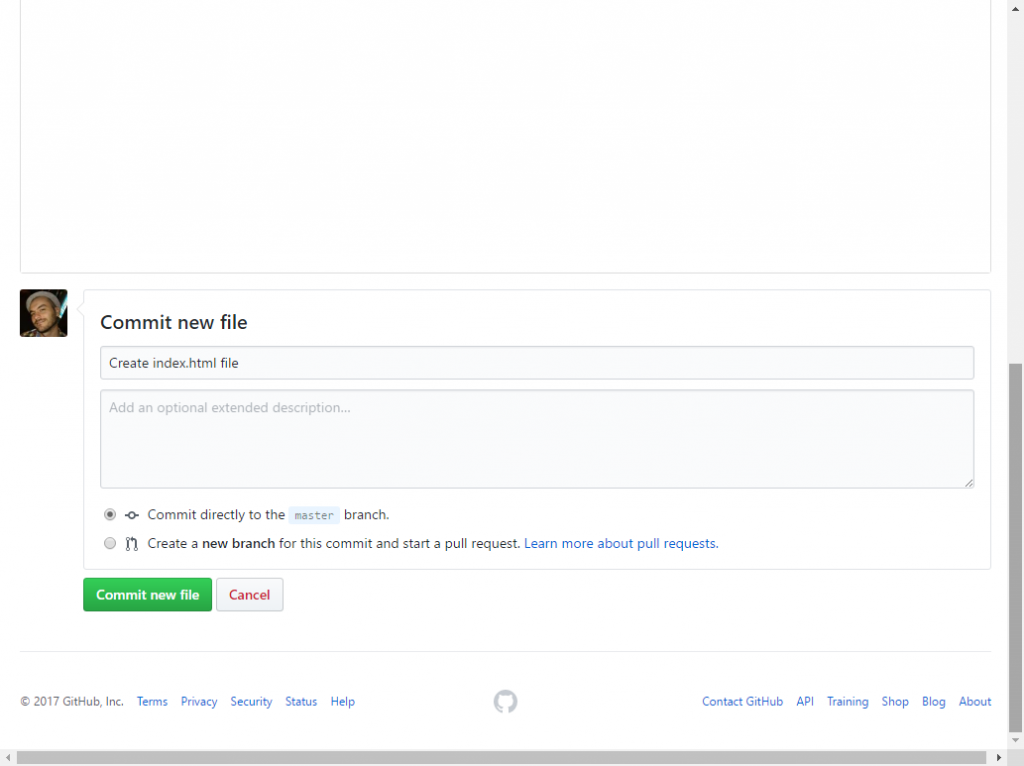Image resolution: width=1024 pixels, height=766 pixels.
Task: Click the GitHub Octocat logo in footer
Action: [505, 701]
